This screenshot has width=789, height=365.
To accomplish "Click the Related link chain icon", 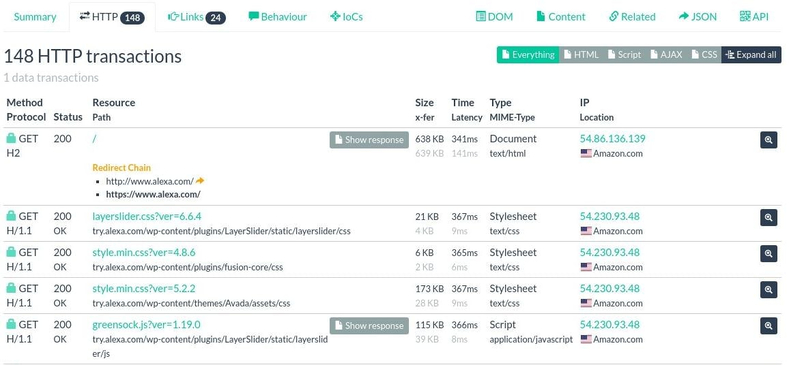I will tap(613, 17).
